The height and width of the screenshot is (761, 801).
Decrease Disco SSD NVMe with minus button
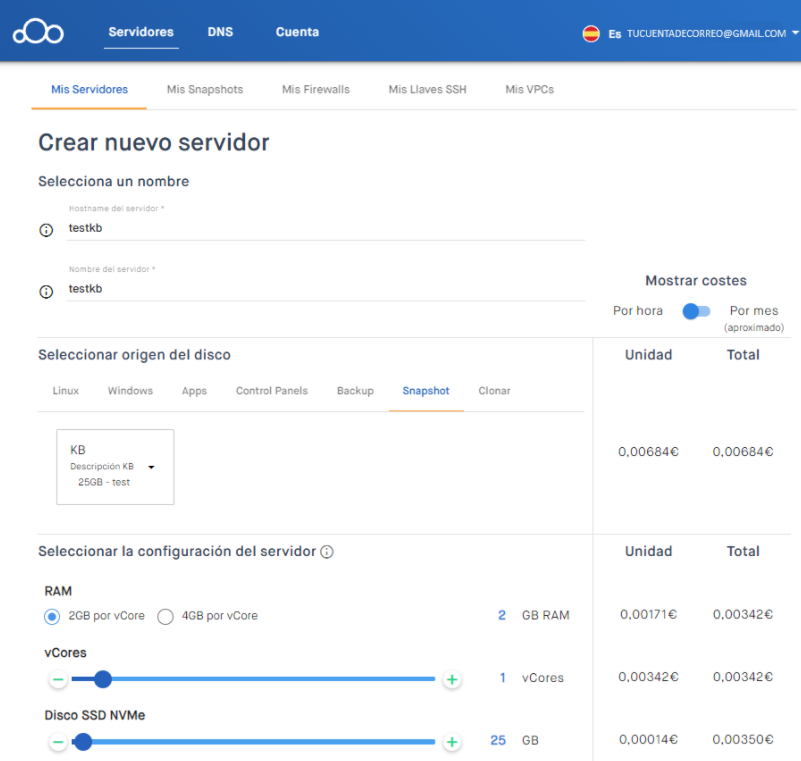58,742
